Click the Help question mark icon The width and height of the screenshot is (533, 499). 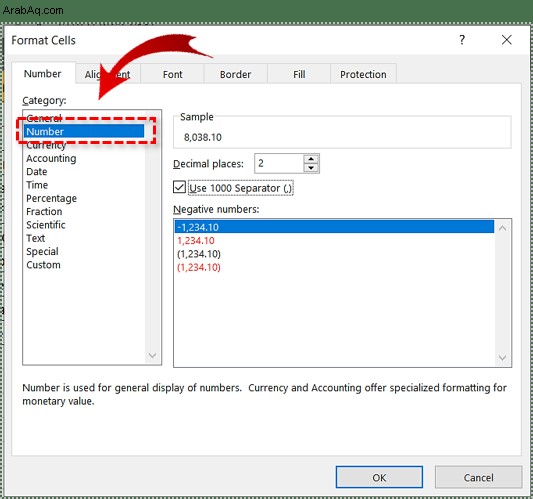coord(462,40)
